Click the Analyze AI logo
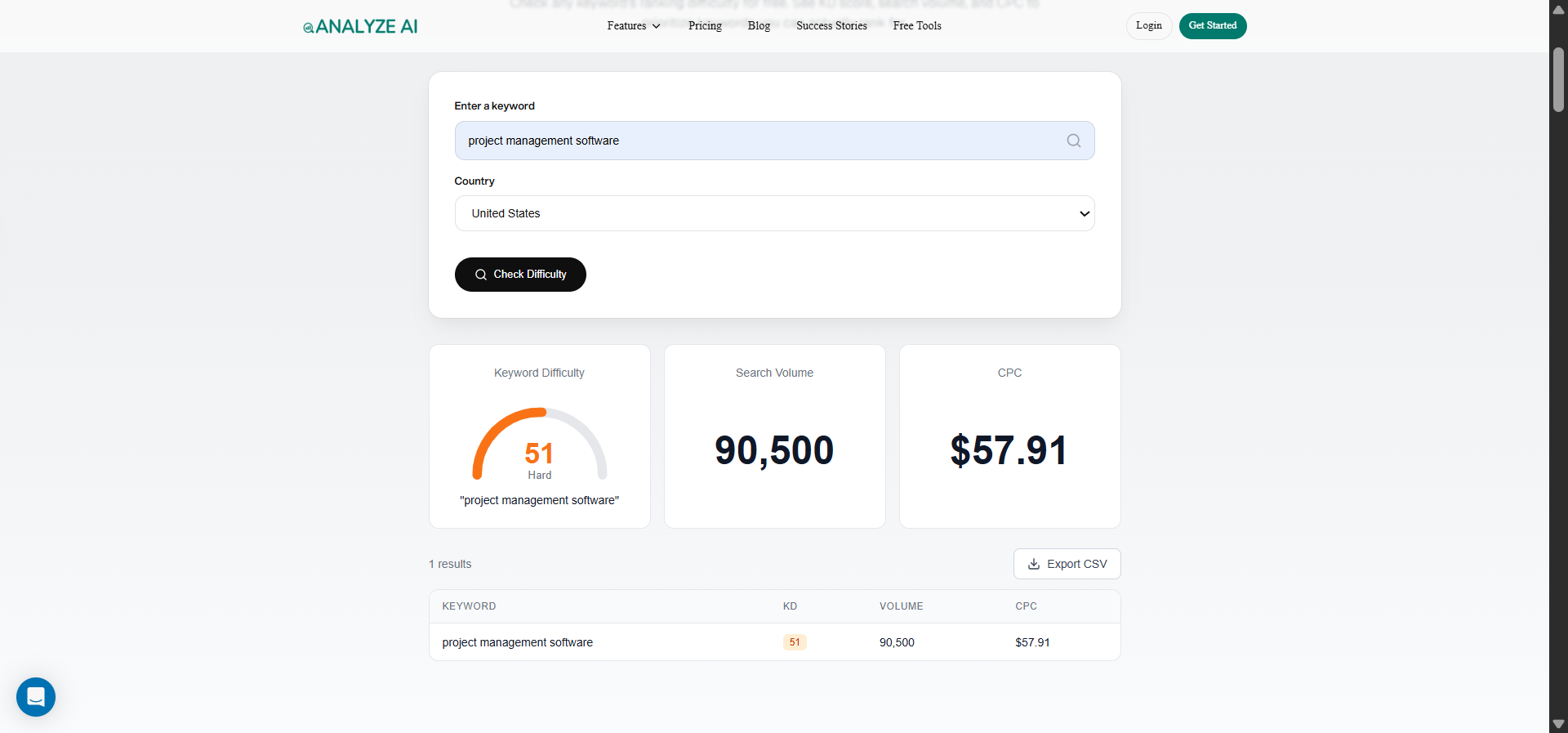Screen dimensions: 1568x733 (360, 26)
